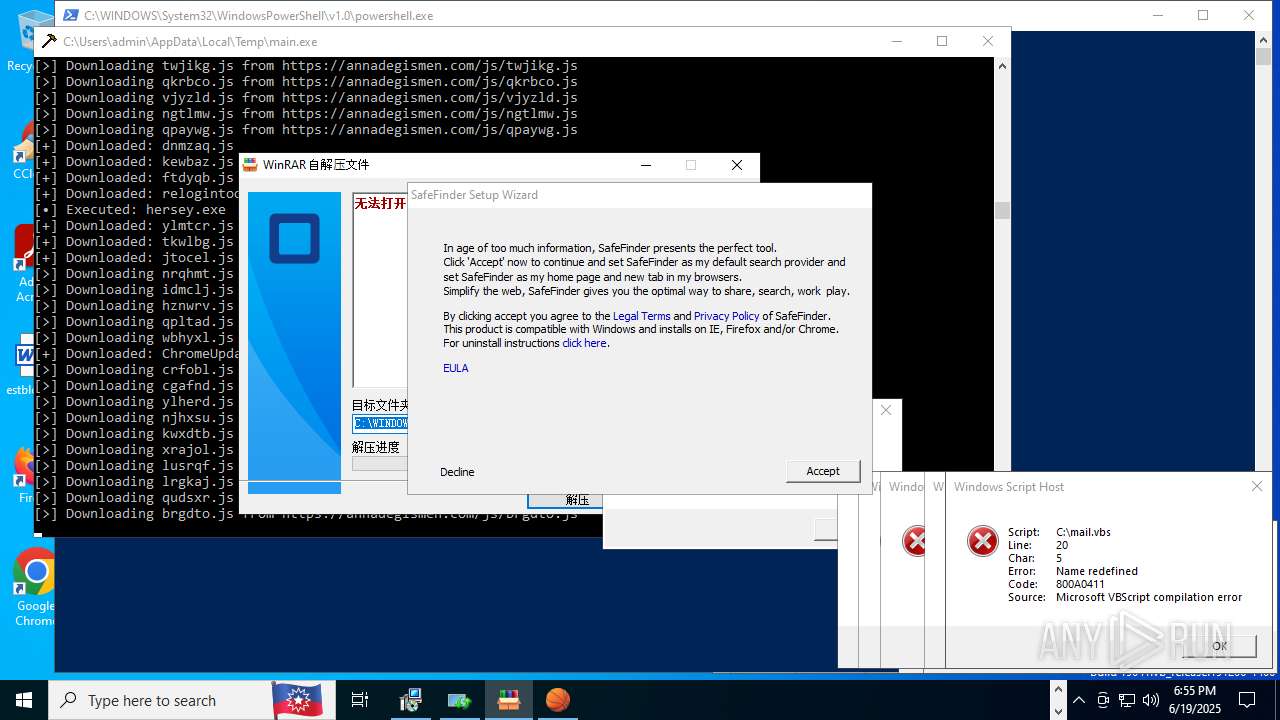Click the 'Microsoft VBScript compilation error' source text
The width and height of the screenshot is (1280, 720).
point(1149,597)
